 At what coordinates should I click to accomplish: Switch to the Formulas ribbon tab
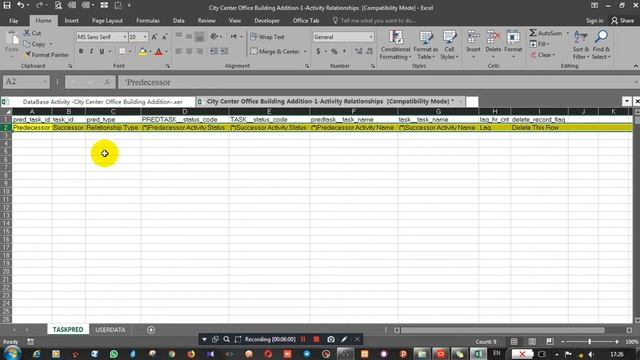pos(148,20)
